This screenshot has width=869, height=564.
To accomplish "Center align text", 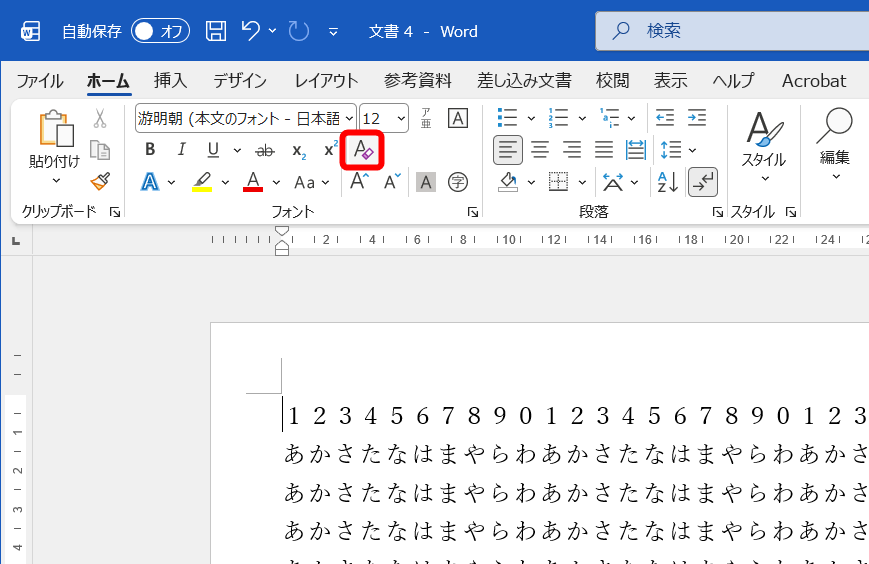I will [540, 150].
